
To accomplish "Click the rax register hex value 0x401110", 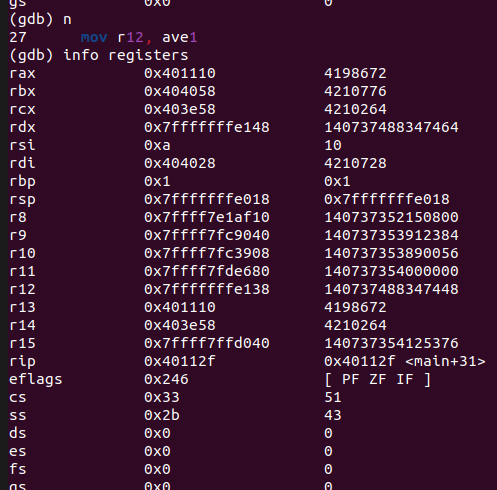I will (x=180, y=73).
